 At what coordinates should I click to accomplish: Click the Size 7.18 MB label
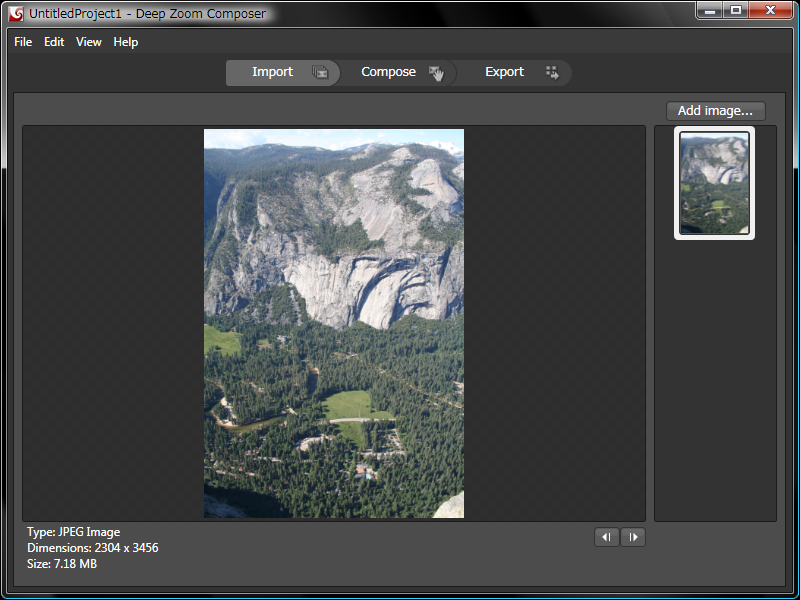[62, 564]
